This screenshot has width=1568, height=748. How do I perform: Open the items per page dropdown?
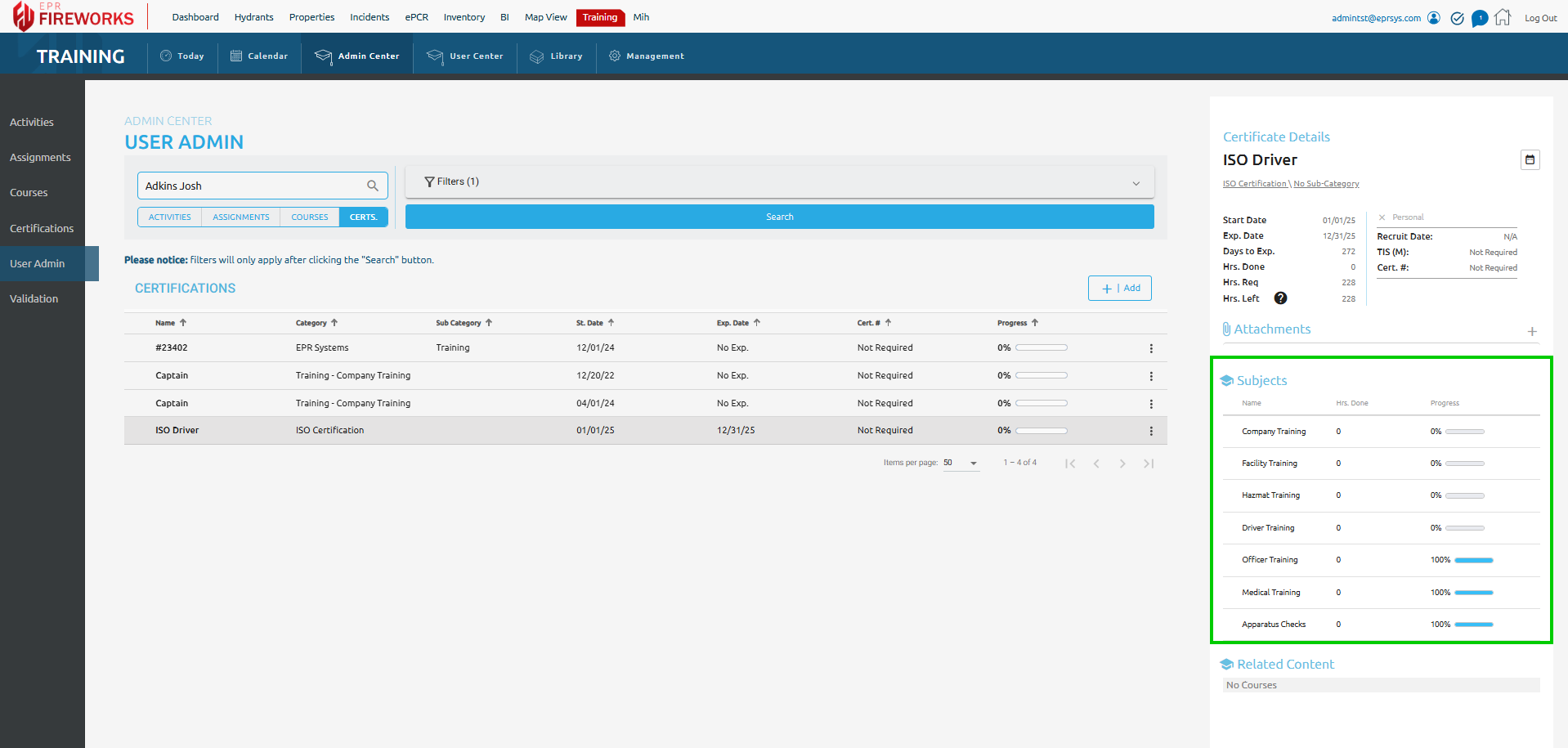tap(961, 463)
